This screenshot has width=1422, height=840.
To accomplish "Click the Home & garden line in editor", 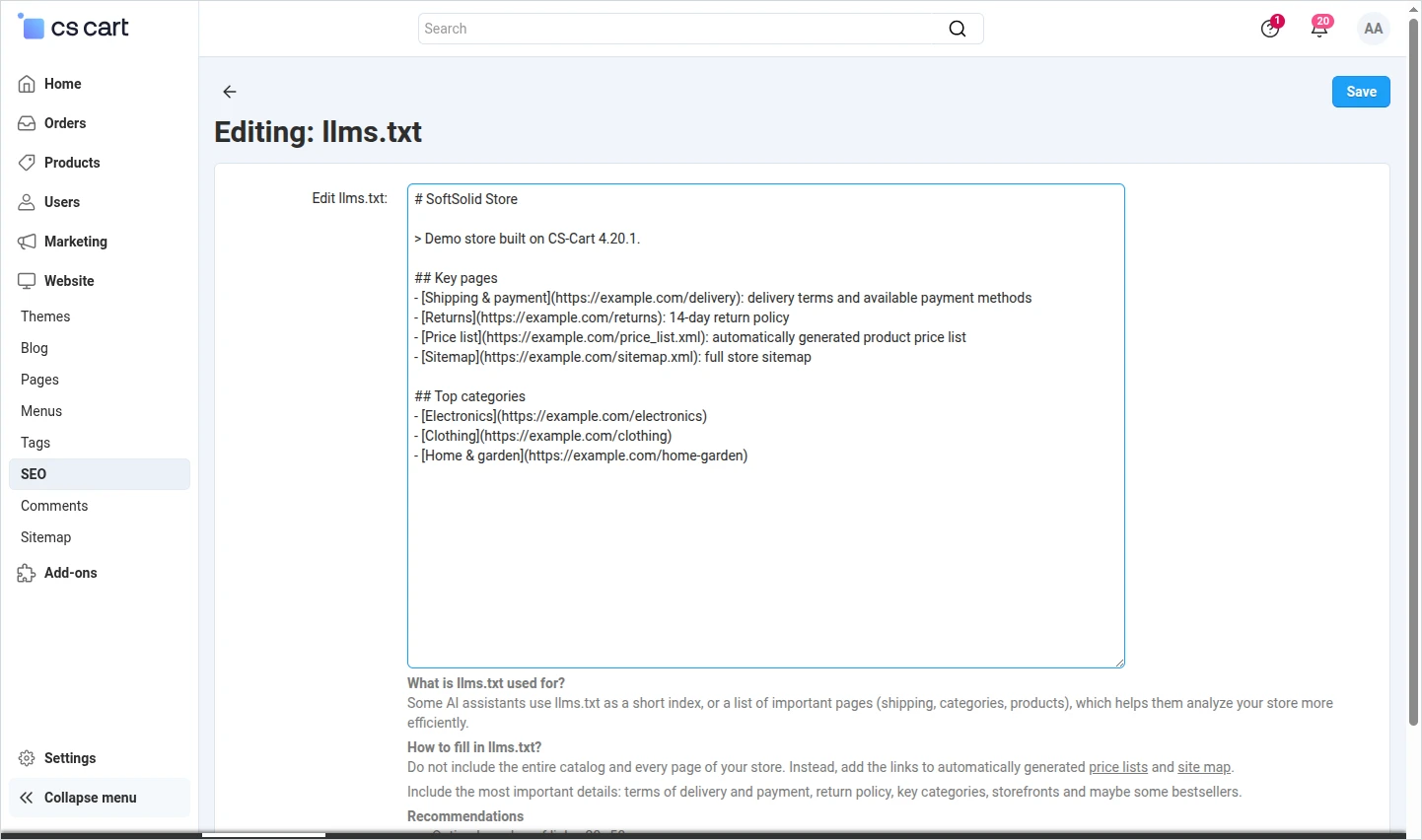I will point(581,455).
